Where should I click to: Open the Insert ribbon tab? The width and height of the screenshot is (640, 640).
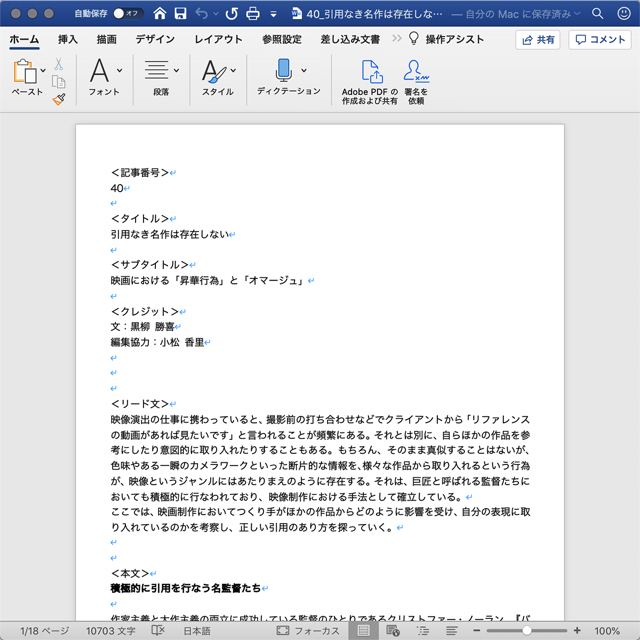pos(68,39)
